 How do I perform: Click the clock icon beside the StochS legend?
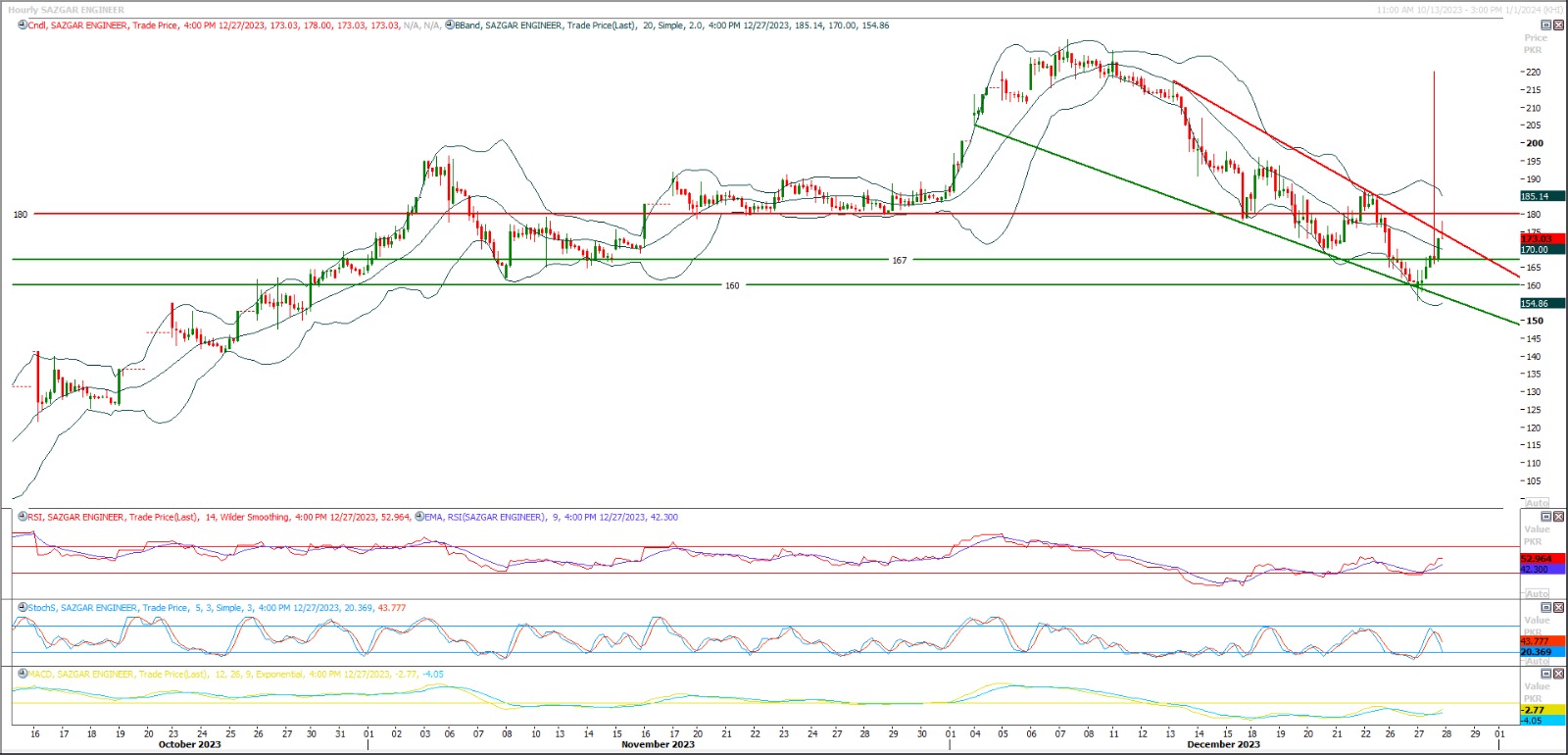pos(23,608)
